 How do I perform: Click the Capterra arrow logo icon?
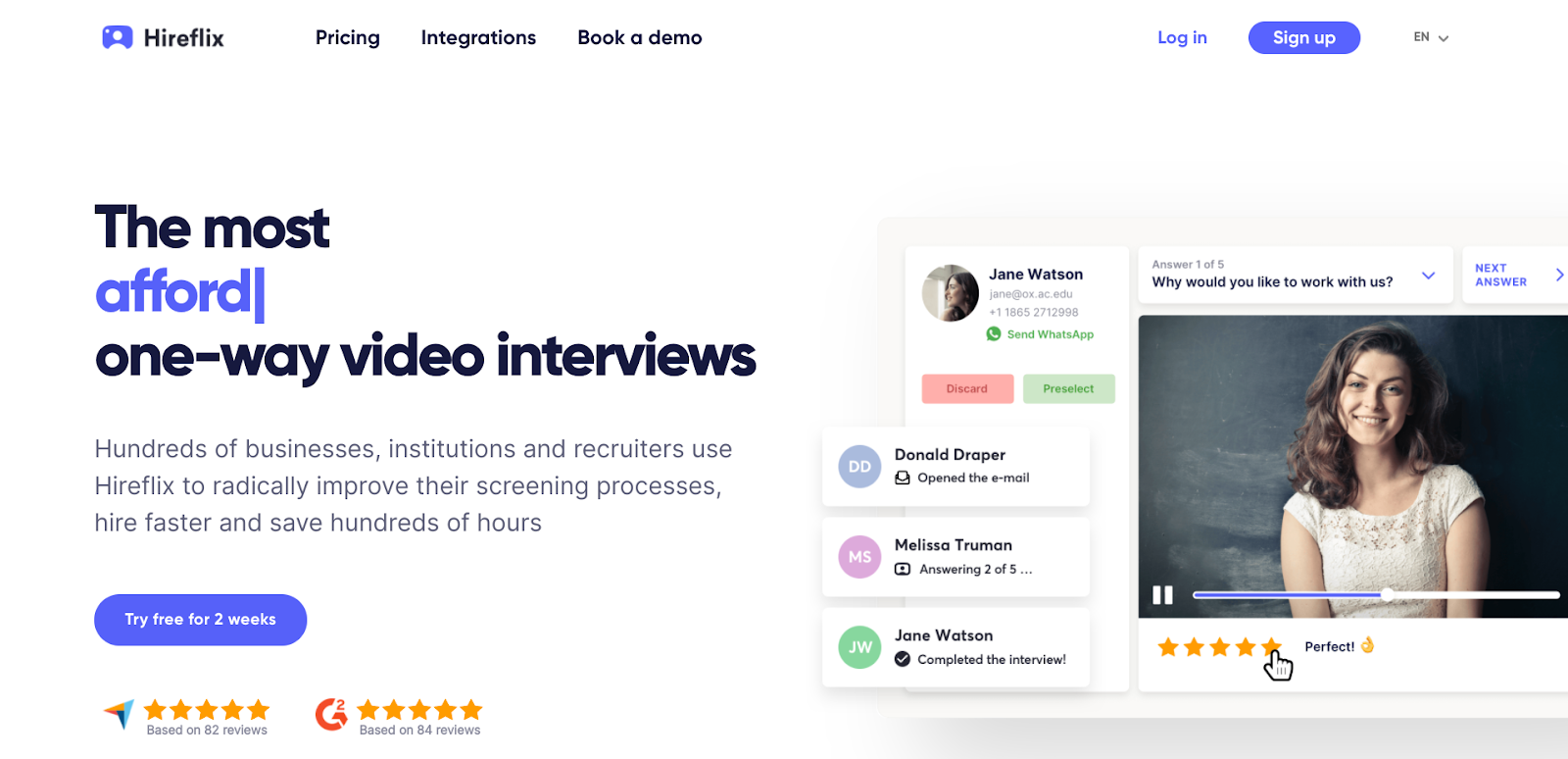click(120, 715)
